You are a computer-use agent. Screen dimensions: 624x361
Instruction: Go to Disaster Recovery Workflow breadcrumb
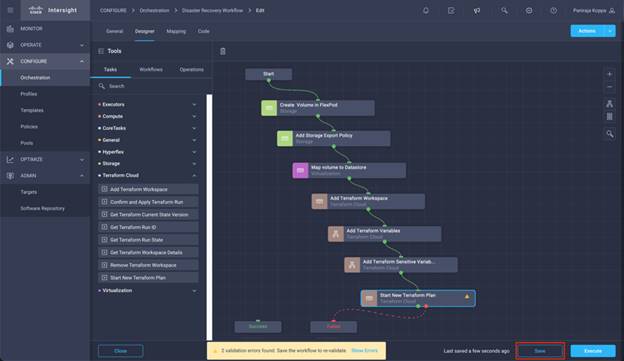point(213,10)
